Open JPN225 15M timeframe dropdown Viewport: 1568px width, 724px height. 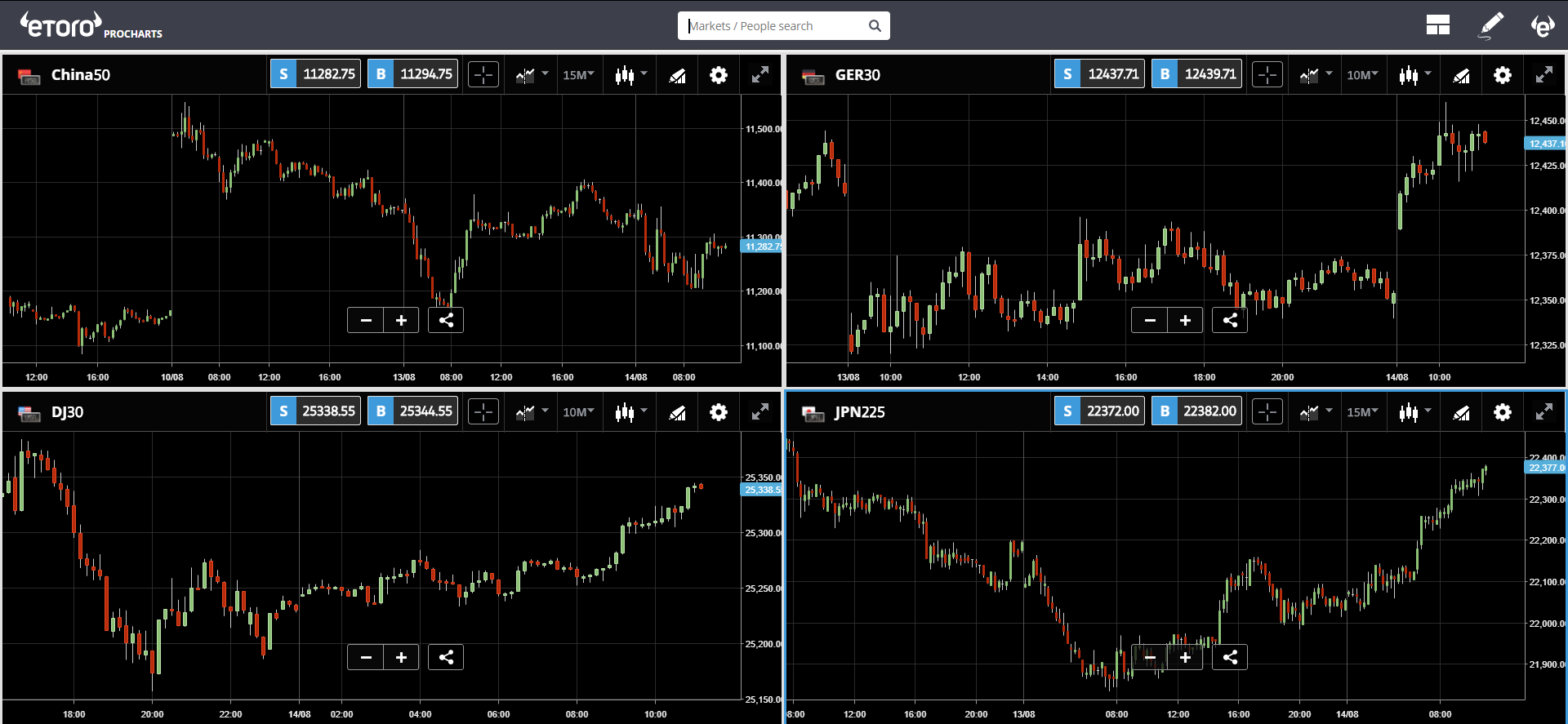1362,412
